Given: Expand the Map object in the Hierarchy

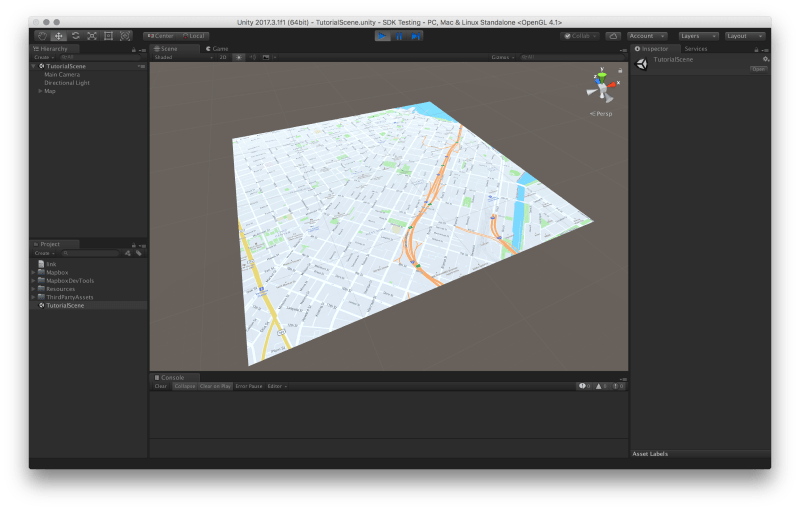Looking at the screenshot, I should [40, 91].
